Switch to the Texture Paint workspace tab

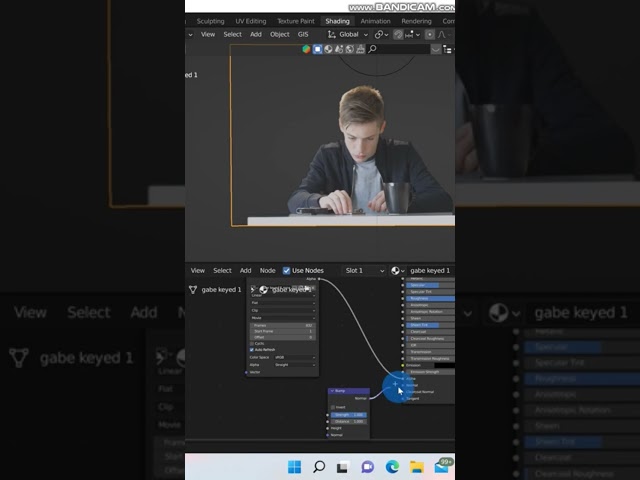click(x=296, y=21)
